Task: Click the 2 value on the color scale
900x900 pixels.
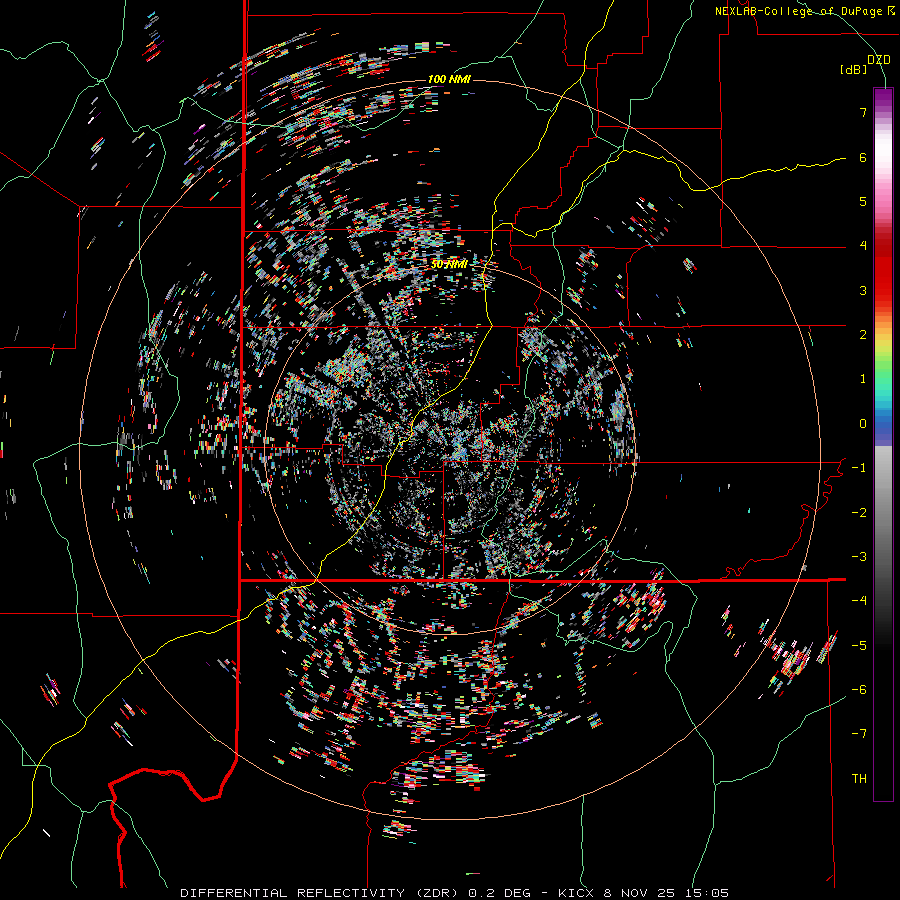Action: point(863,334)
